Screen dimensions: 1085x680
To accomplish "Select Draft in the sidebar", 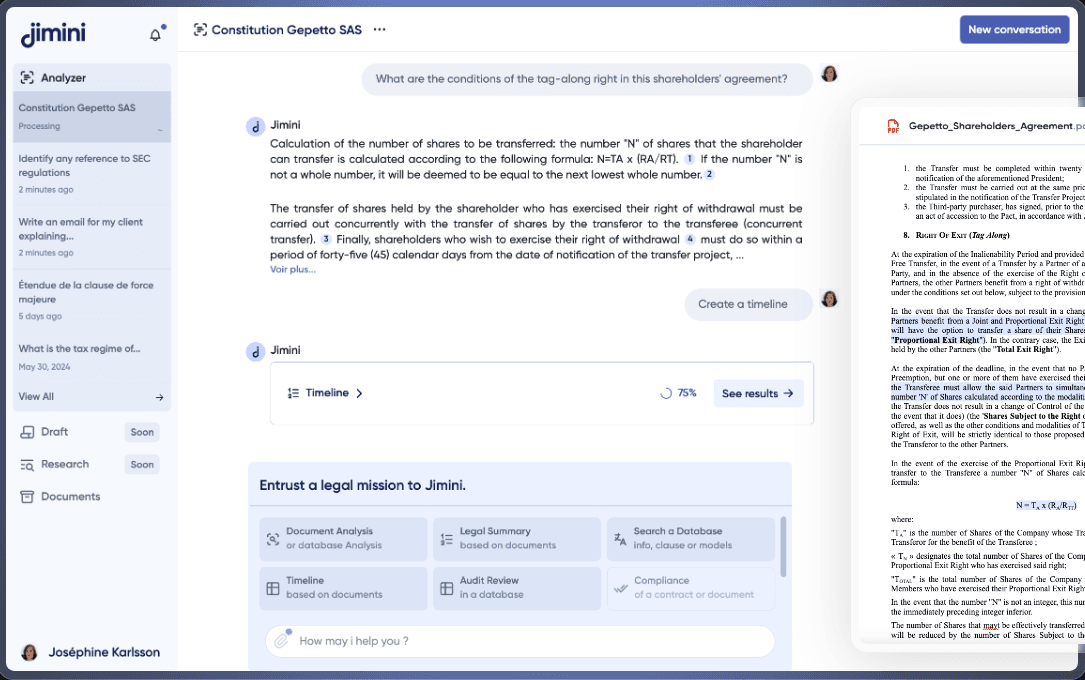I will point(55,432).
